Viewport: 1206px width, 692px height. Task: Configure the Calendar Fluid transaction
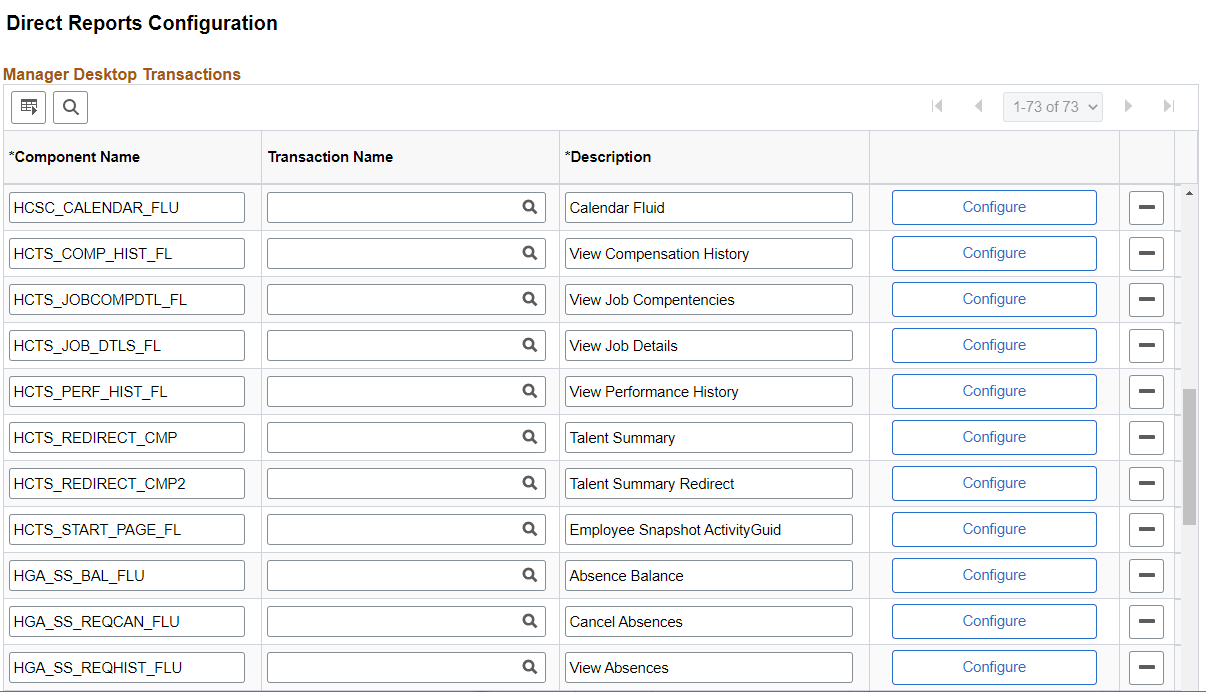[x=993, y=207]
